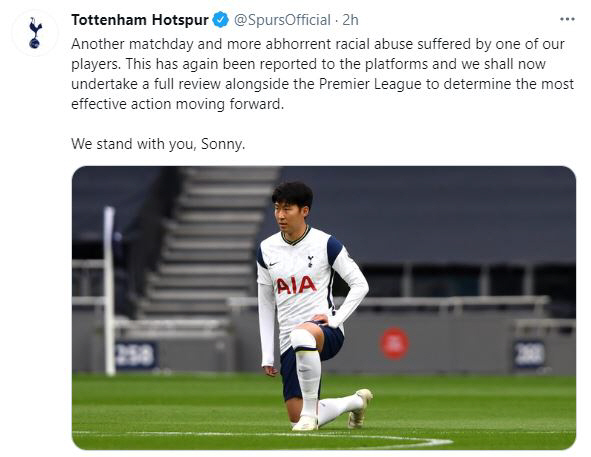Screen dimensions: 591x457
Task: Click the white corner flag pole in photo
Action: tap(110, 291)
